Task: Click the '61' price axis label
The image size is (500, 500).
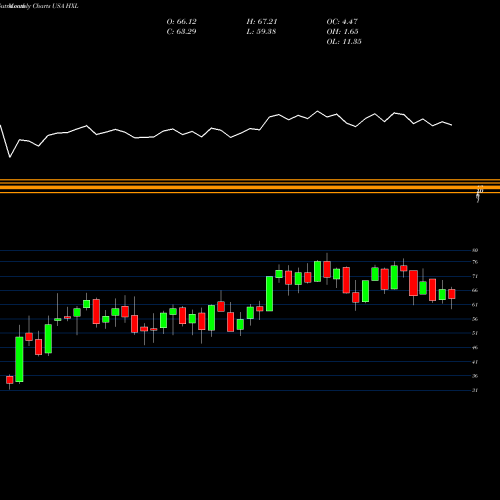Action: pos(475,305)
